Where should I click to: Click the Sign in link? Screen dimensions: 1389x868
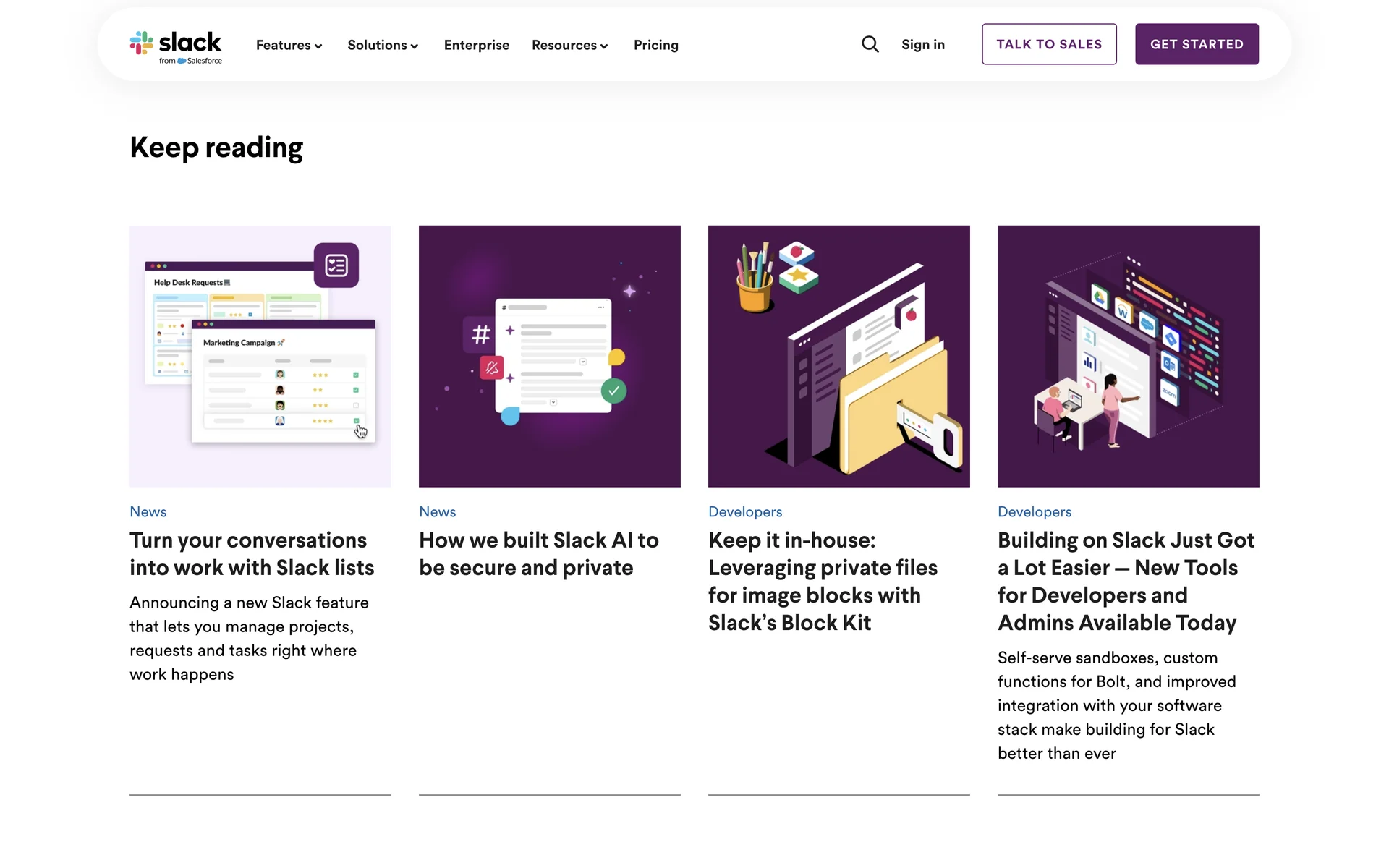(x=922, y=45)
